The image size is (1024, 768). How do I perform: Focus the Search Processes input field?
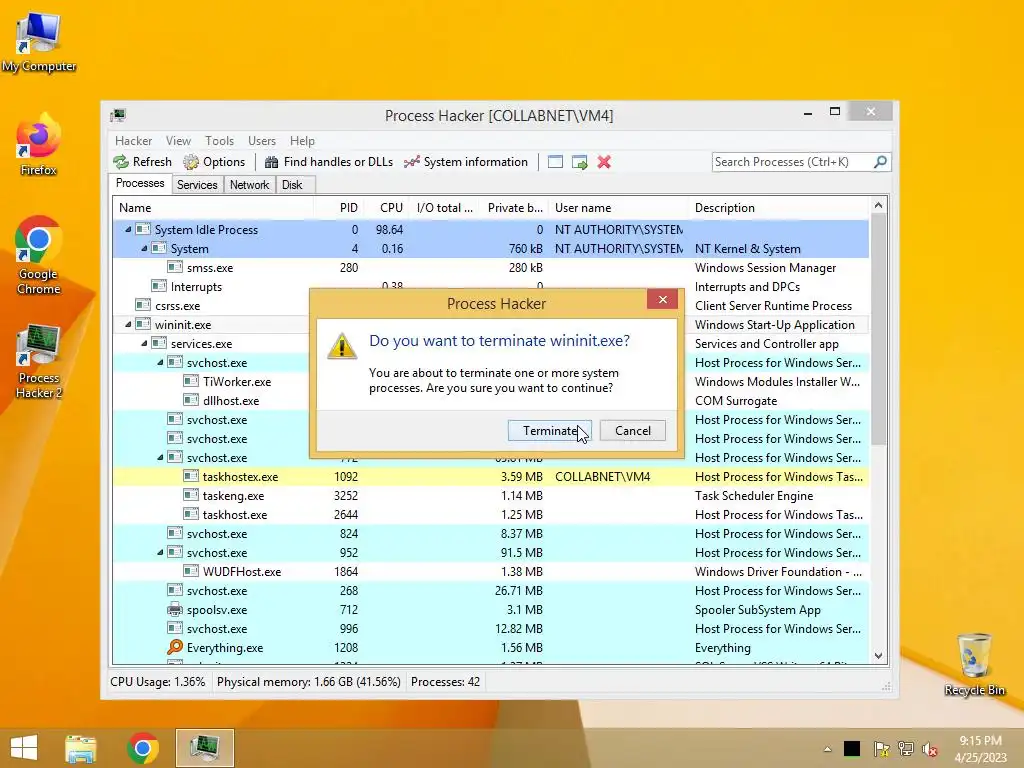point(792,162)
